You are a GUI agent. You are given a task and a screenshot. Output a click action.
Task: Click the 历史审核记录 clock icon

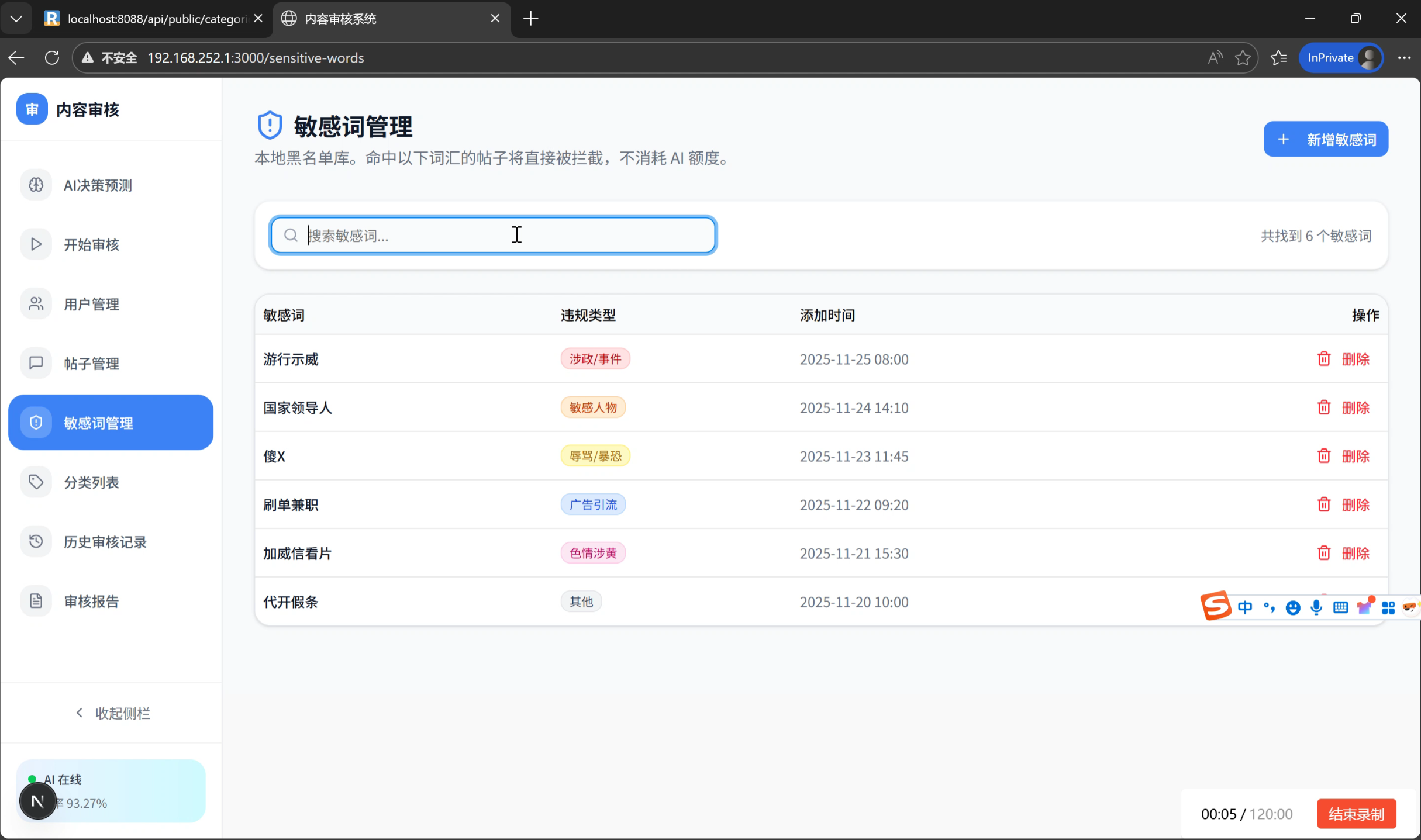[36, 541]
